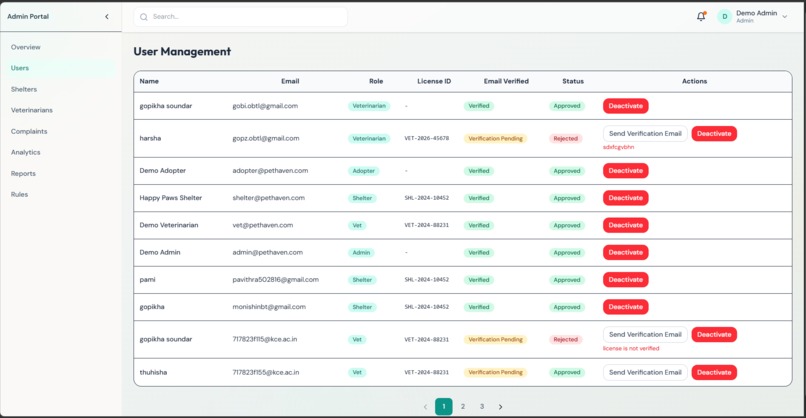Viewport: 806px width, 418px height.
Task: Deactivate the thuhisha user
Action: [x=714, y=372]
